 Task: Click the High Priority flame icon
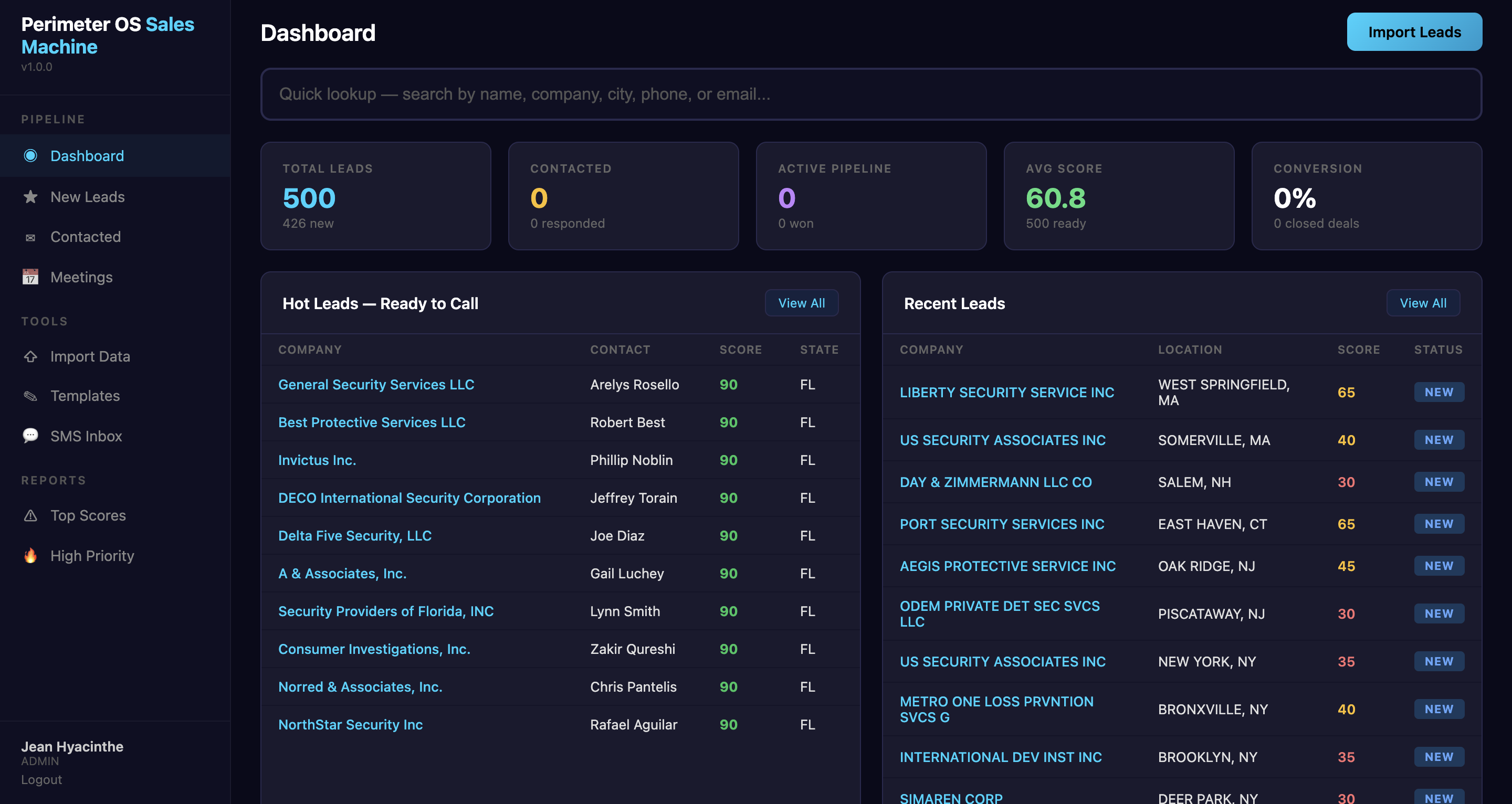click(30, 555)
